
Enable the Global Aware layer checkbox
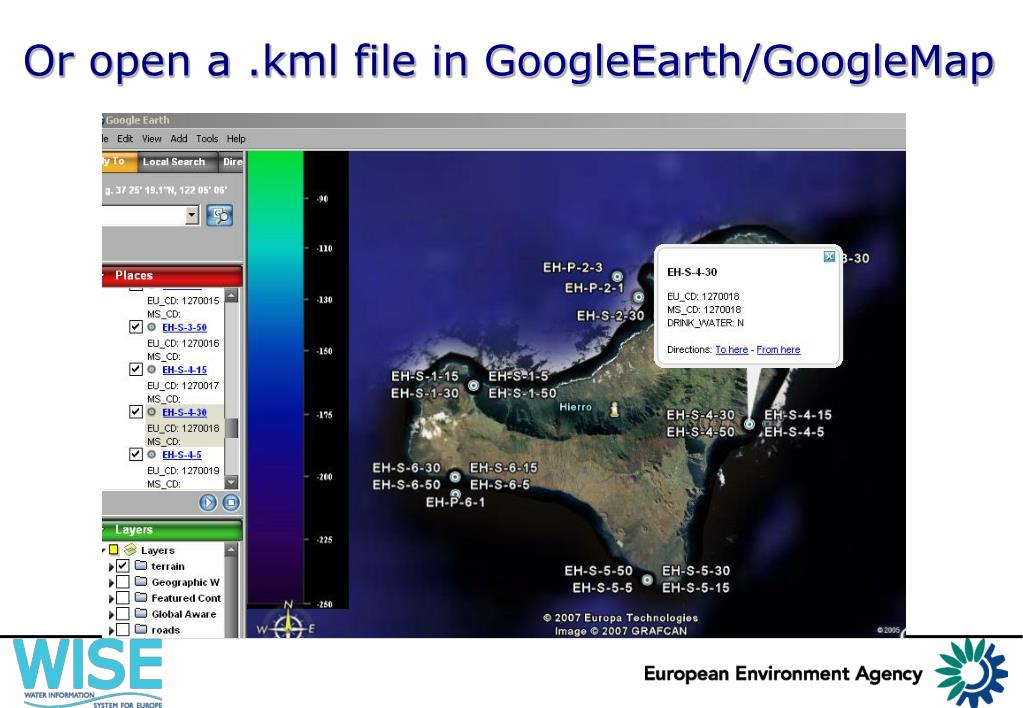(123, 613)
